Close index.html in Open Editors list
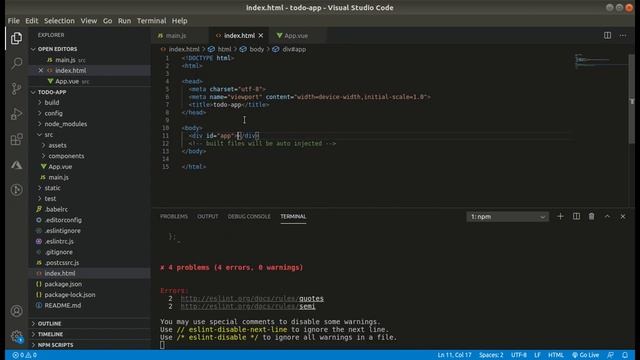 click(x=41, y=70)
